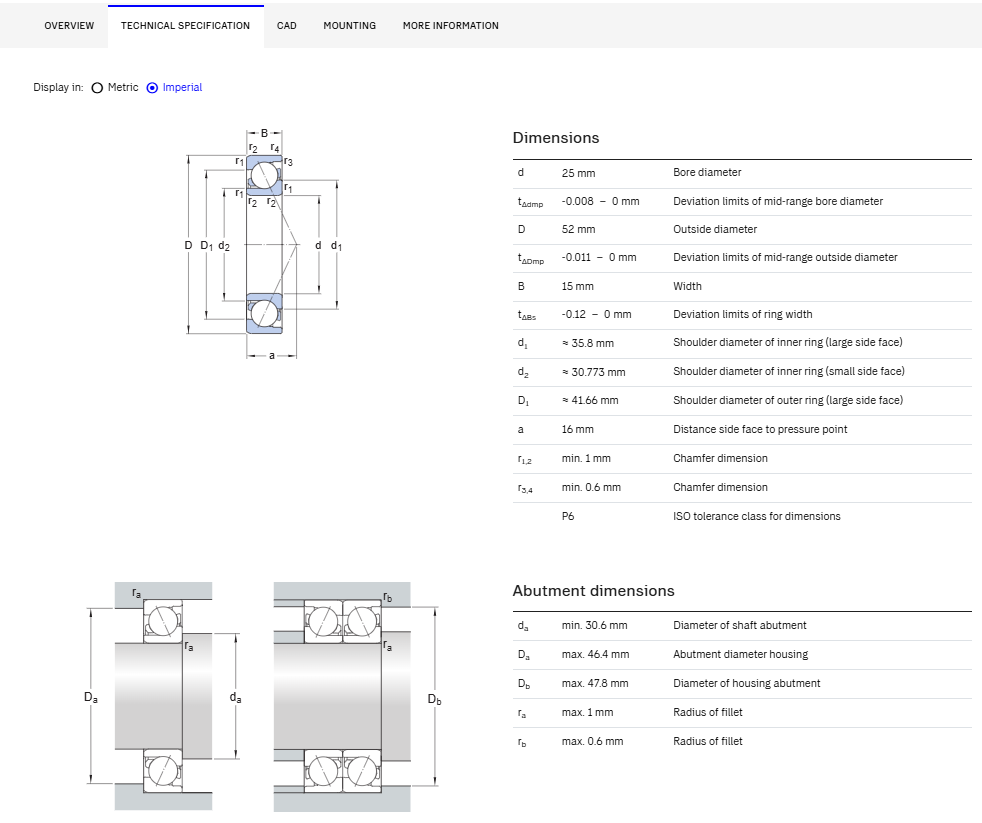This screenshot has width=982, height=823.
Task: Click the ra value 'max. 1 mm'
Action: pos(587,712)
